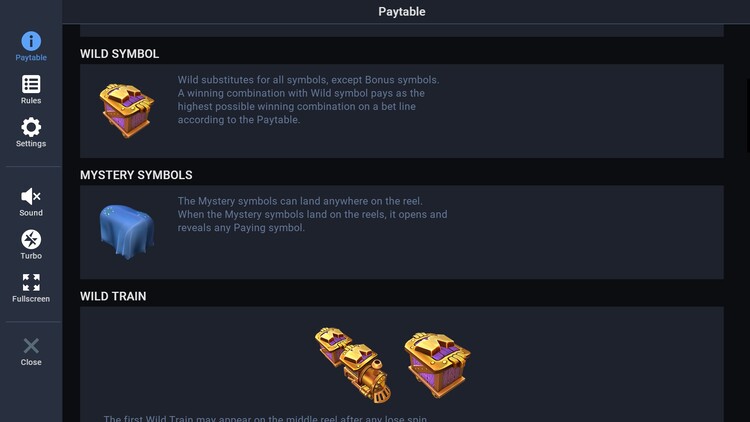Open the Settings gear icon
The width and height of the screenshot is (750, 422).
(x=31, y=127)
